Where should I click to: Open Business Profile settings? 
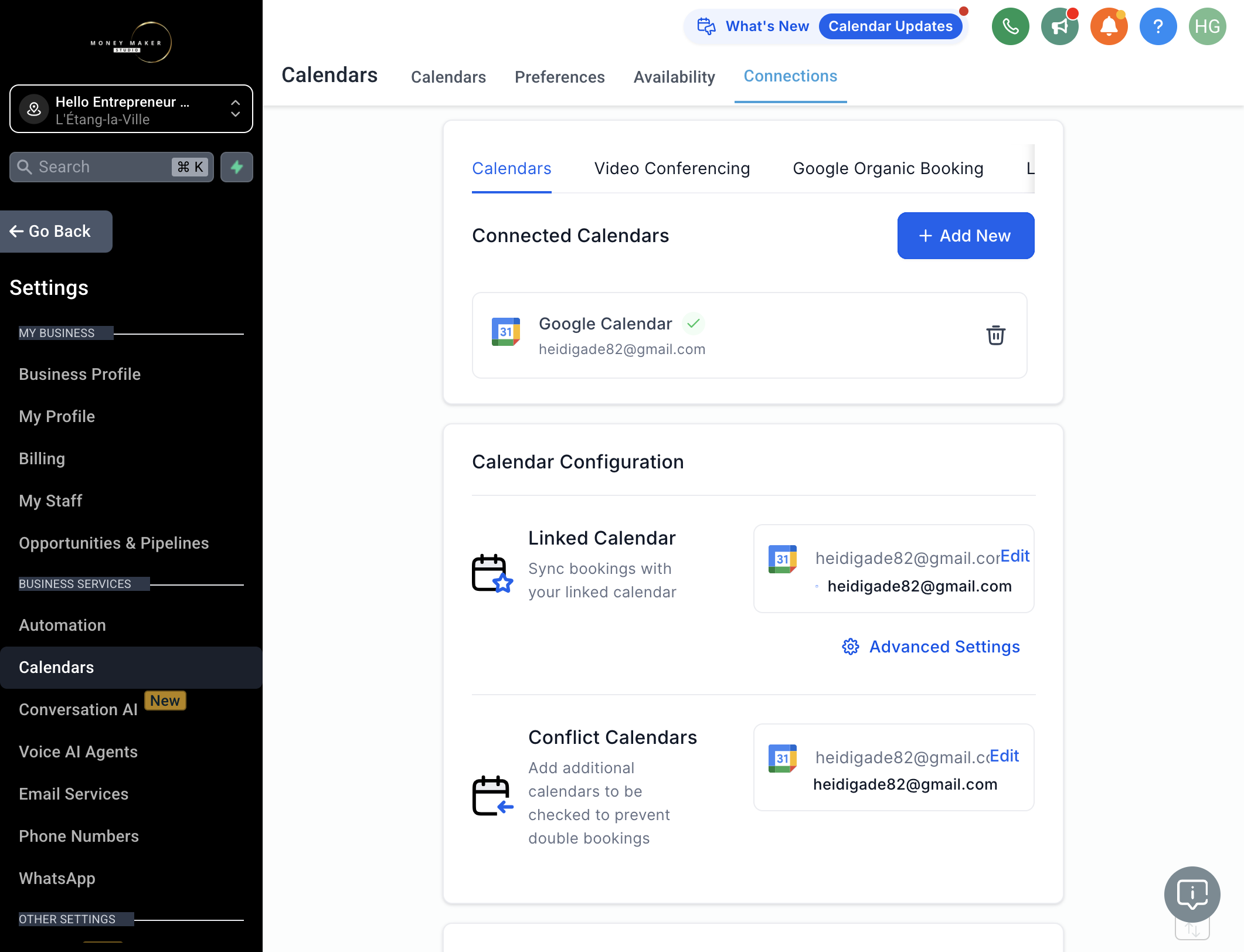pyautogui.click(x=80, y=374)
